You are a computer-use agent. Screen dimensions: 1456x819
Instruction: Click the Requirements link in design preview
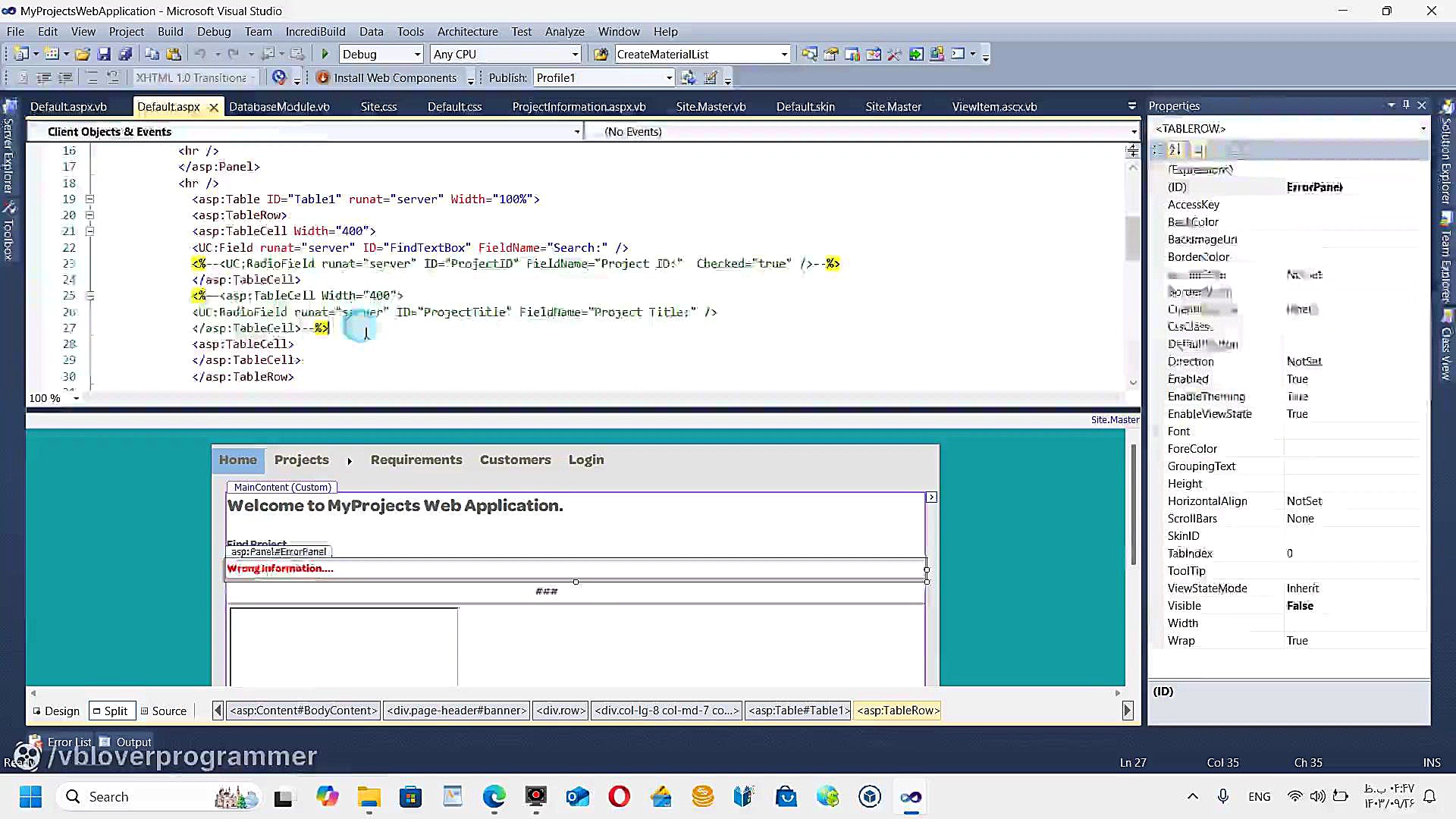(x=416, y=460)
